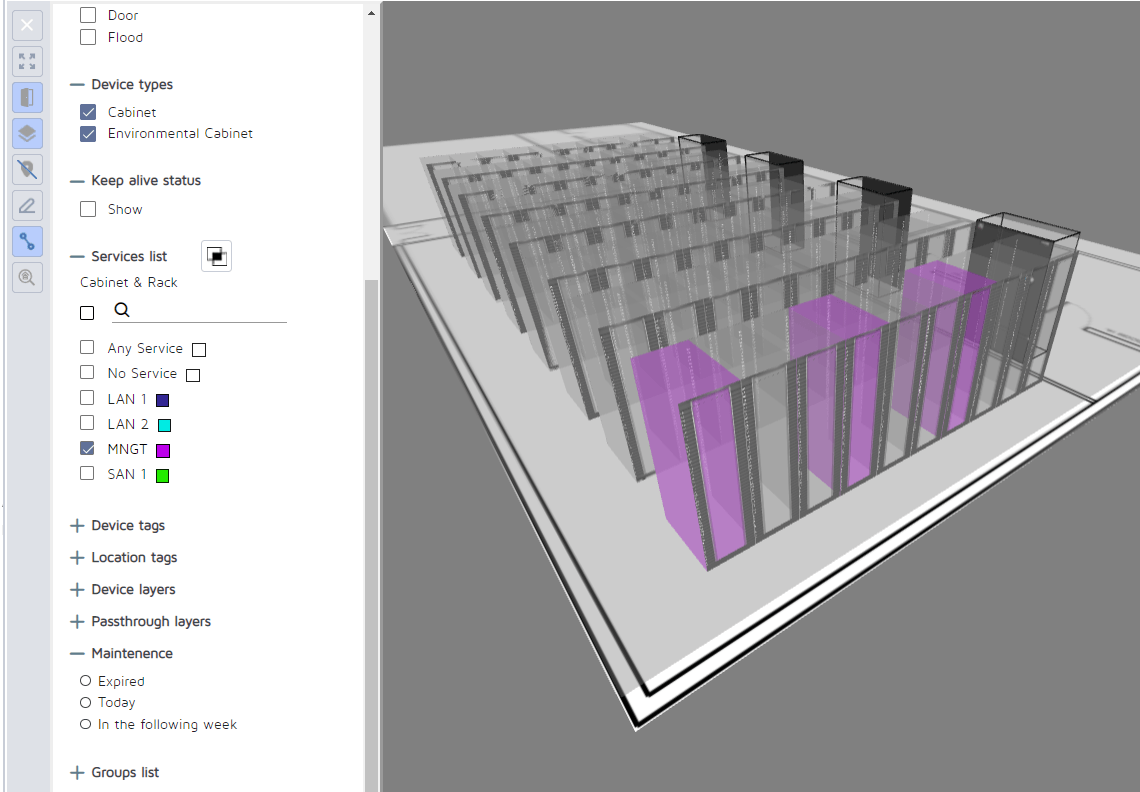Toggle the door view icon in sidebar
The image size is (1140, 792).
point(27,97)
